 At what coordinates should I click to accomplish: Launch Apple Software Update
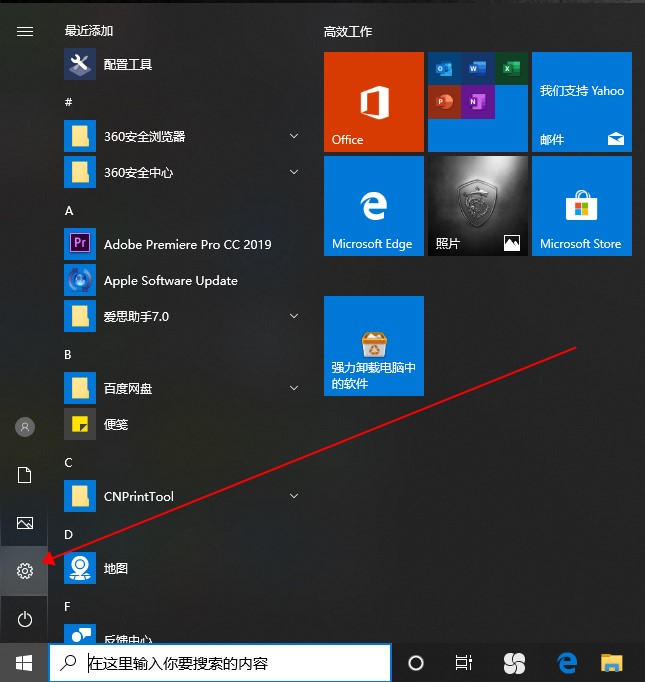(182, 280)
